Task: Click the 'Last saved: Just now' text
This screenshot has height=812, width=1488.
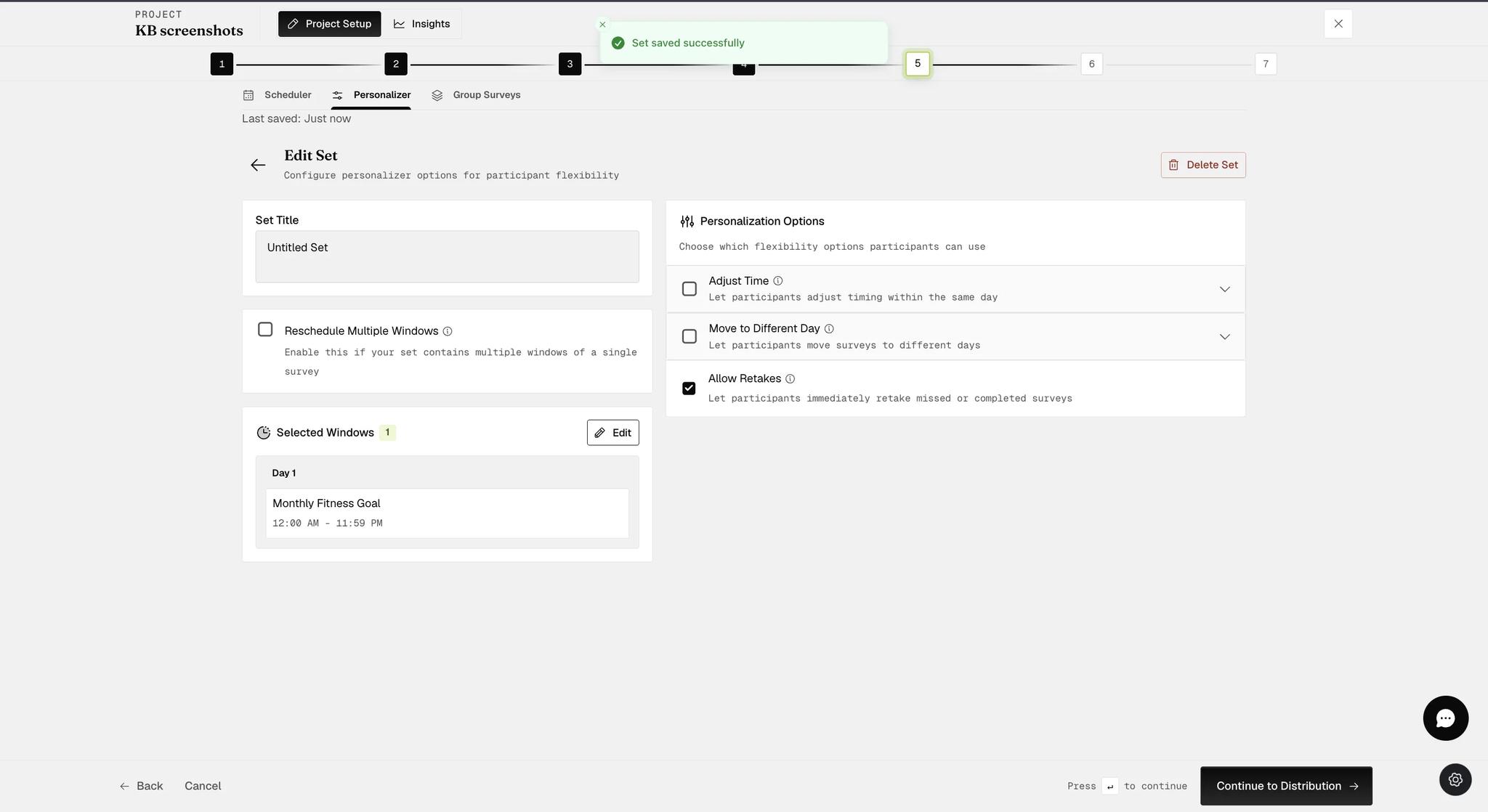Action: pyautogui.click(x=296, y=118)
